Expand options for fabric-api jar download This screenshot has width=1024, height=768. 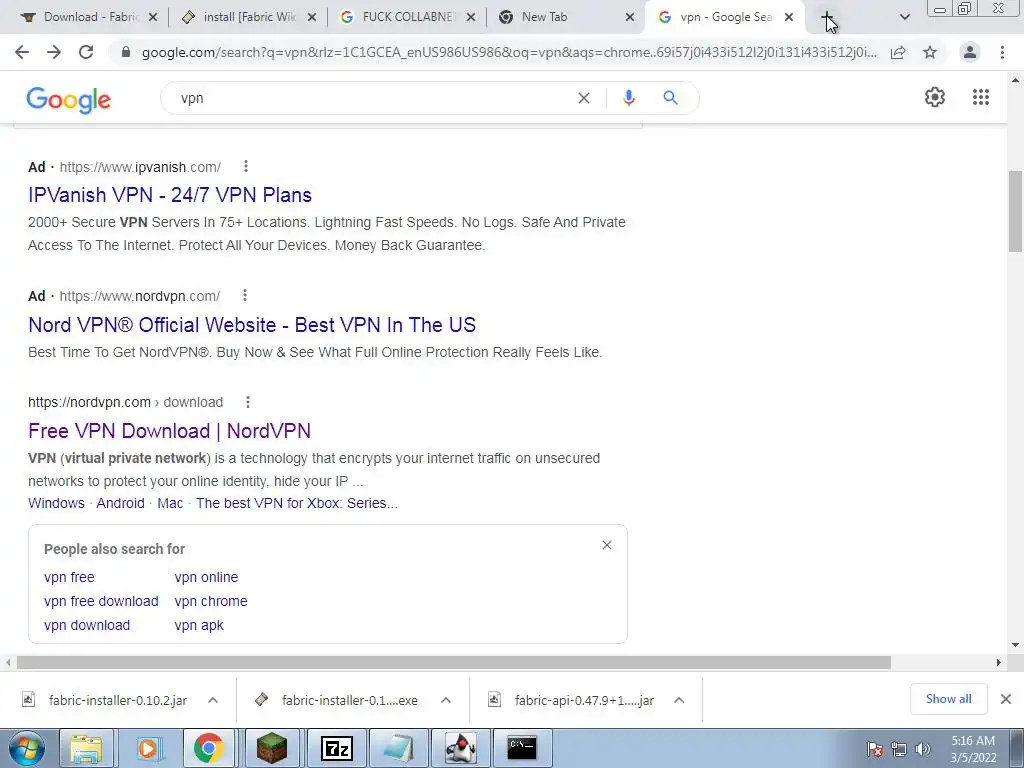coord(679,699)
